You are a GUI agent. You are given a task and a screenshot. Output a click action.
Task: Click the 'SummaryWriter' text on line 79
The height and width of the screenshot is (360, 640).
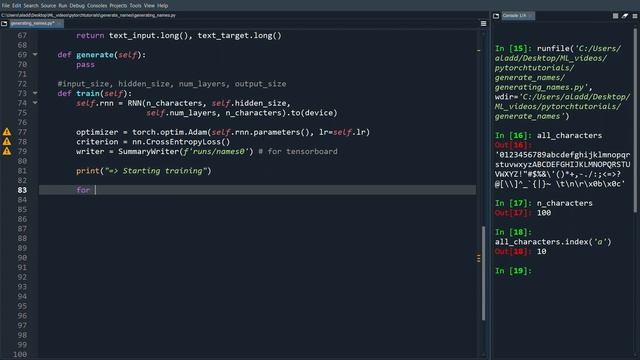point(149,151)
